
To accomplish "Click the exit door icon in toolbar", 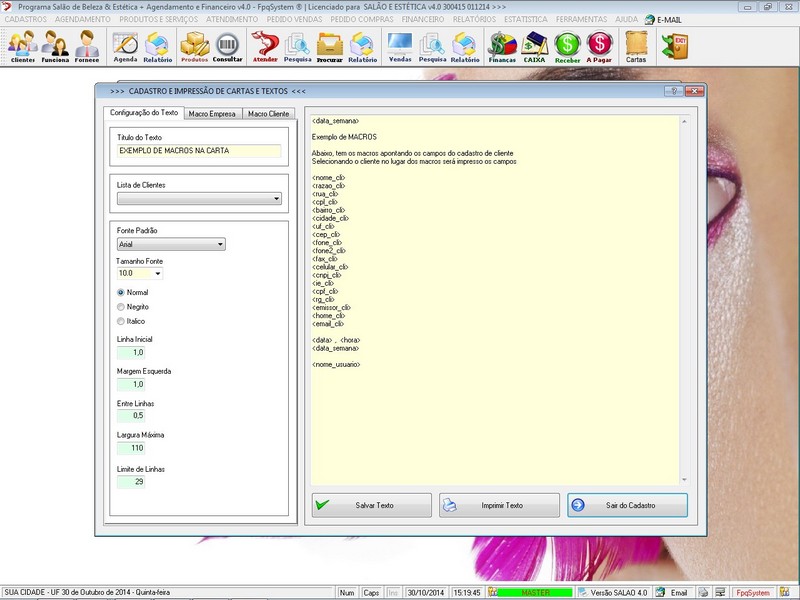I will click(674, 46).
